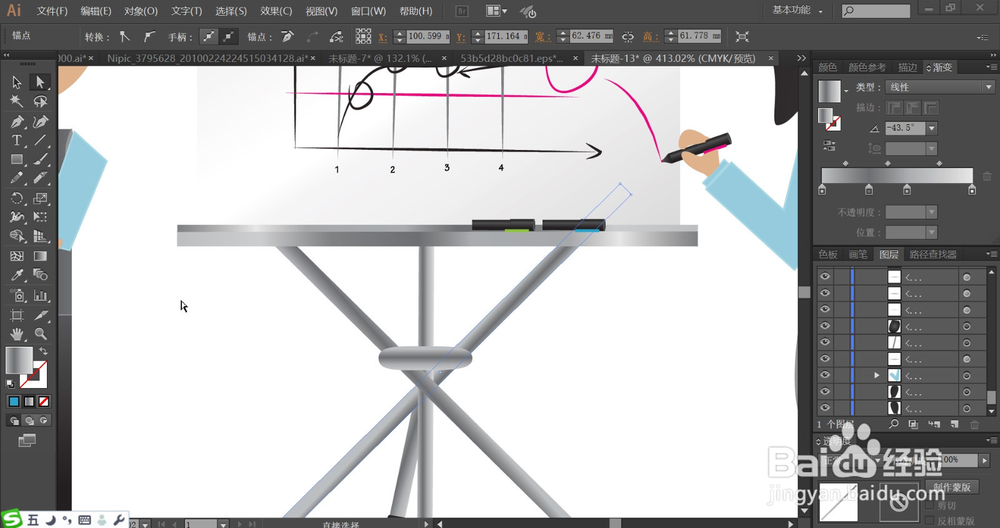Switch to the 路径查找器 panel tab
1000x528 pixels.
933,254
